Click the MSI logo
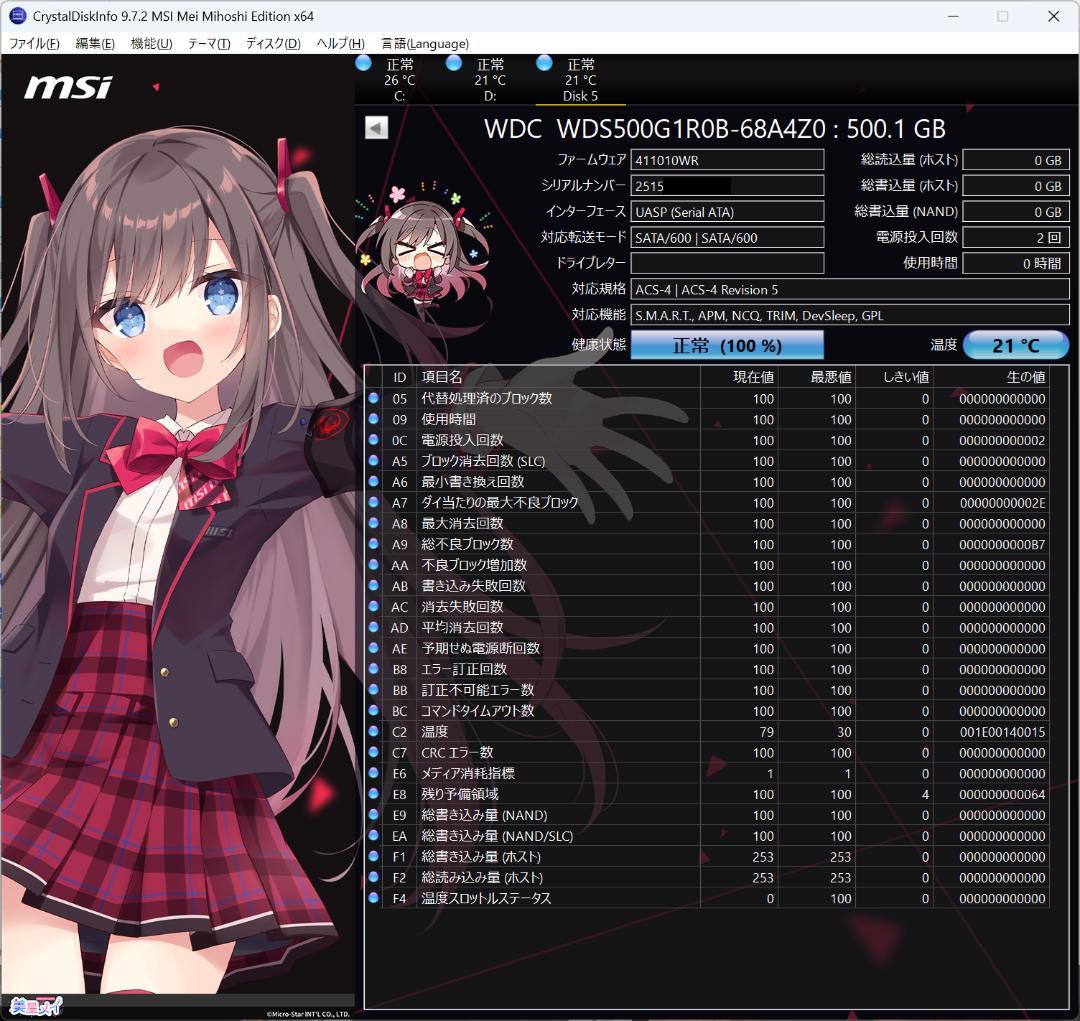This screenshot has width=1080, height=1021. 68,87
